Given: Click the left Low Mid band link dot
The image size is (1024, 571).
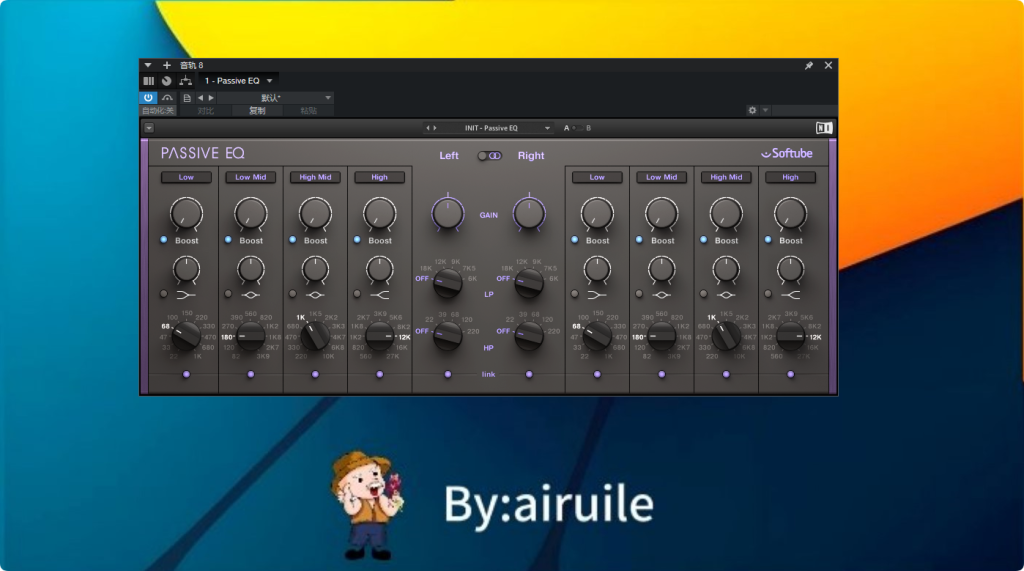Looking at the screenshot, I should [251, 374].
